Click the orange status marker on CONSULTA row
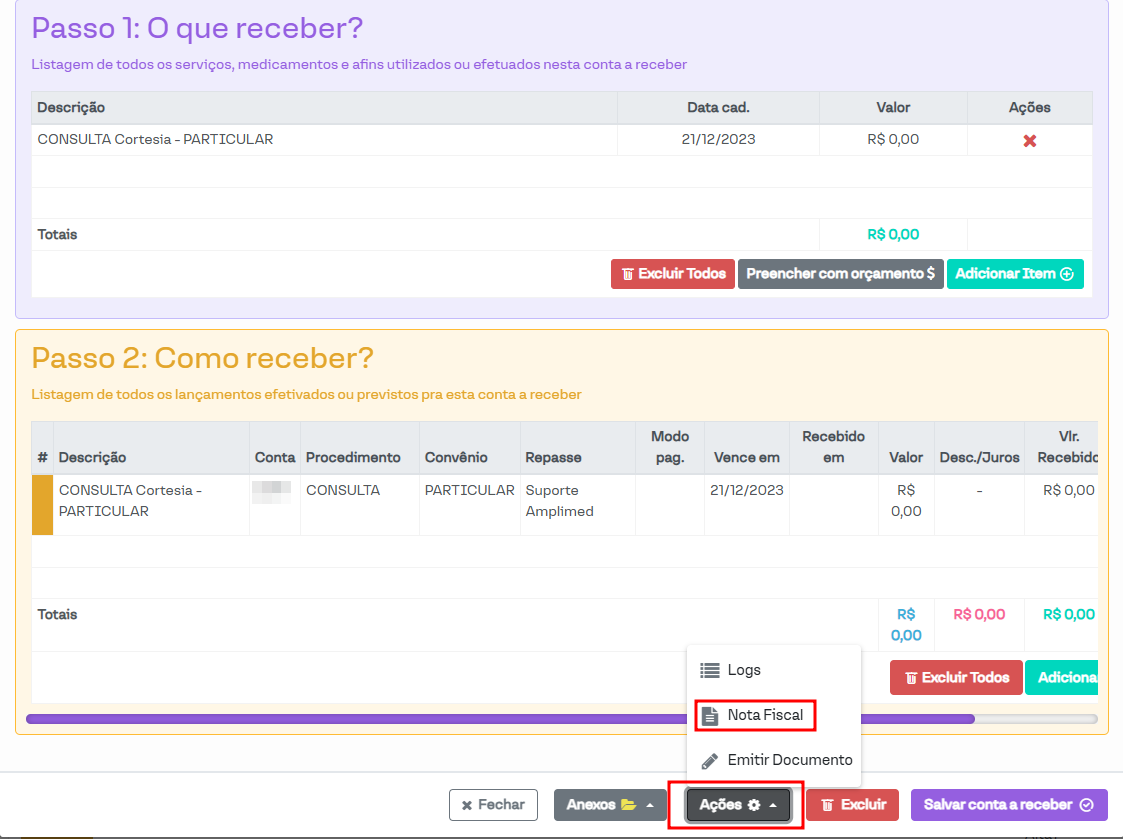 pos(43,505)
